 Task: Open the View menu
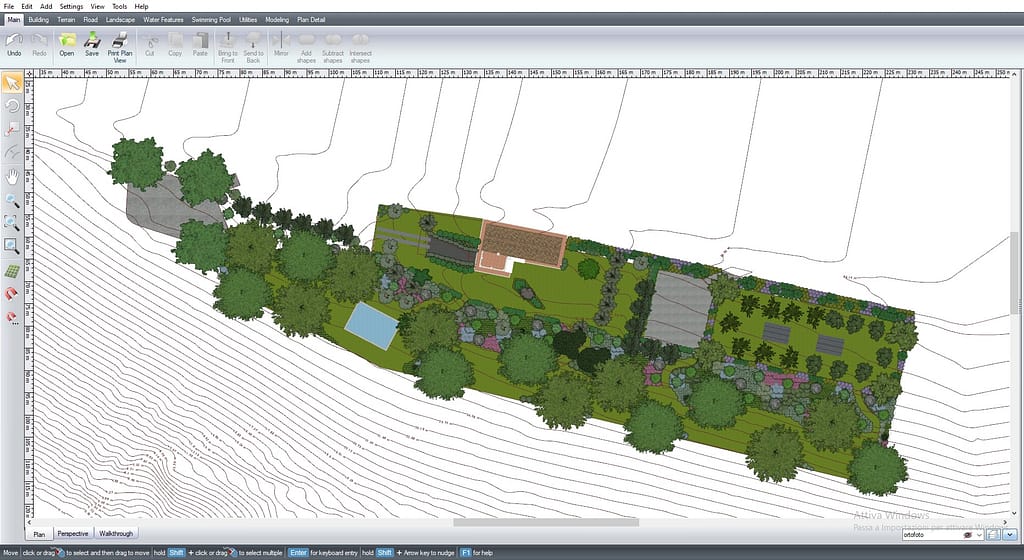97,7
